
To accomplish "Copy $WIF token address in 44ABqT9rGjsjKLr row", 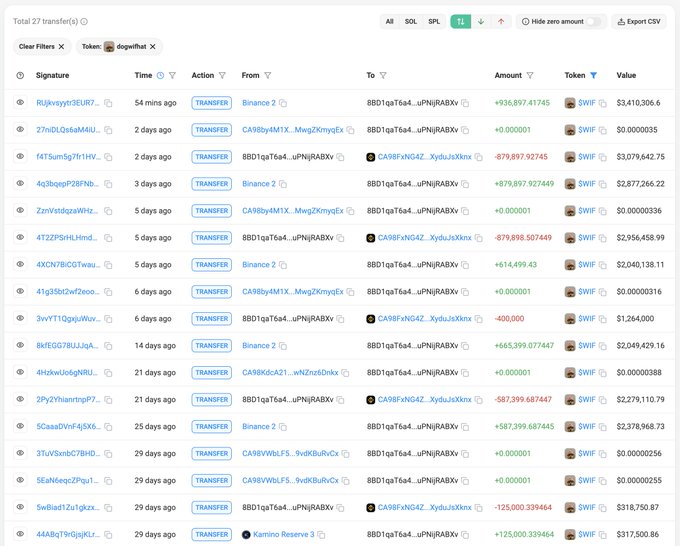I will (602, 535).
